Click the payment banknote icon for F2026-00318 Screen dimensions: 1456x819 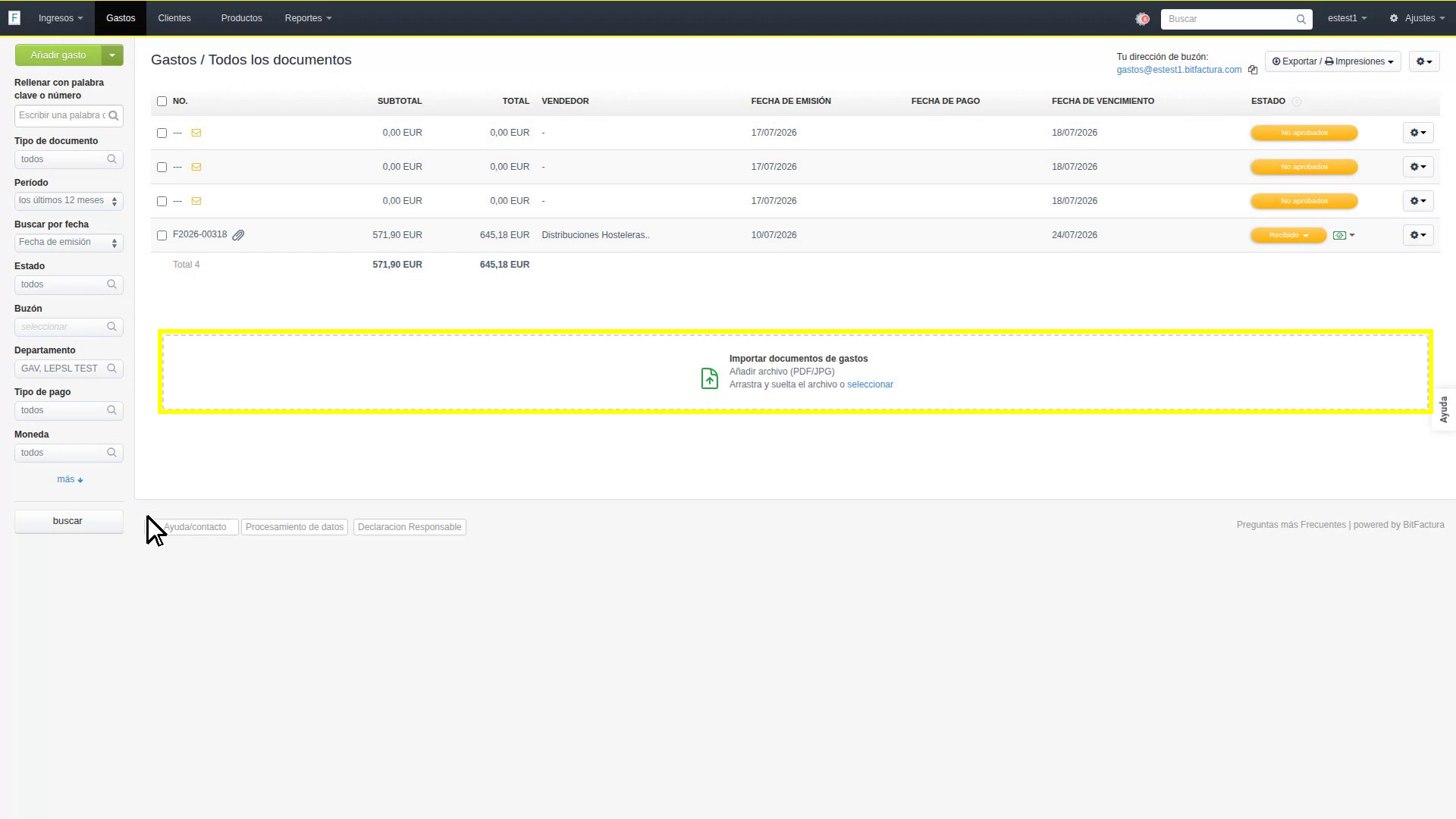(x=1340, y=235)
